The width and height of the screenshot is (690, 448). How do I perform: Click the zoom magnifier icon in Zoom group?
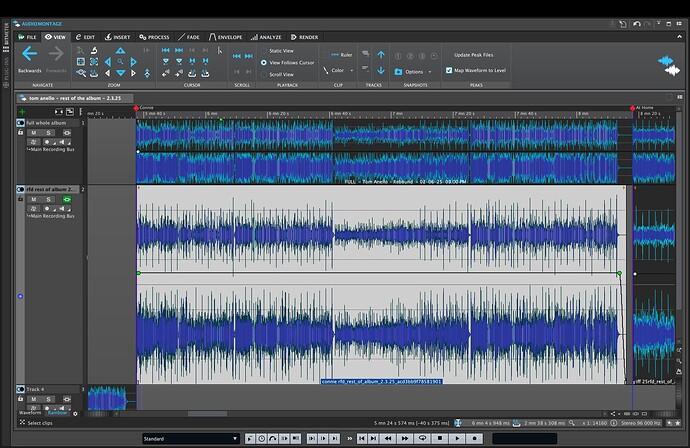coord(120,62)
